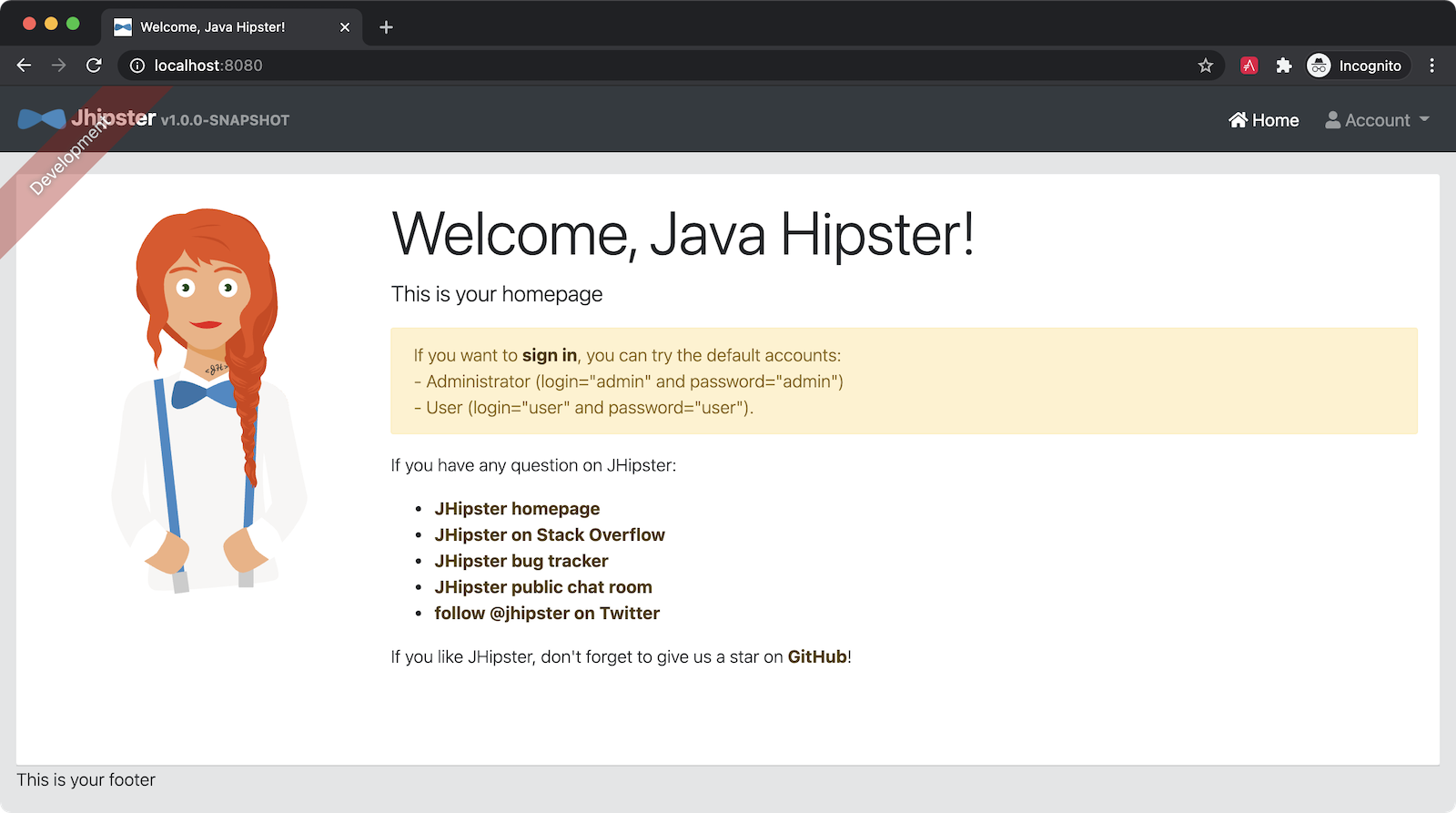This screenshot has height=813, width=1456.
Task: Click the browser back arrow
Action: click(25, 66)
